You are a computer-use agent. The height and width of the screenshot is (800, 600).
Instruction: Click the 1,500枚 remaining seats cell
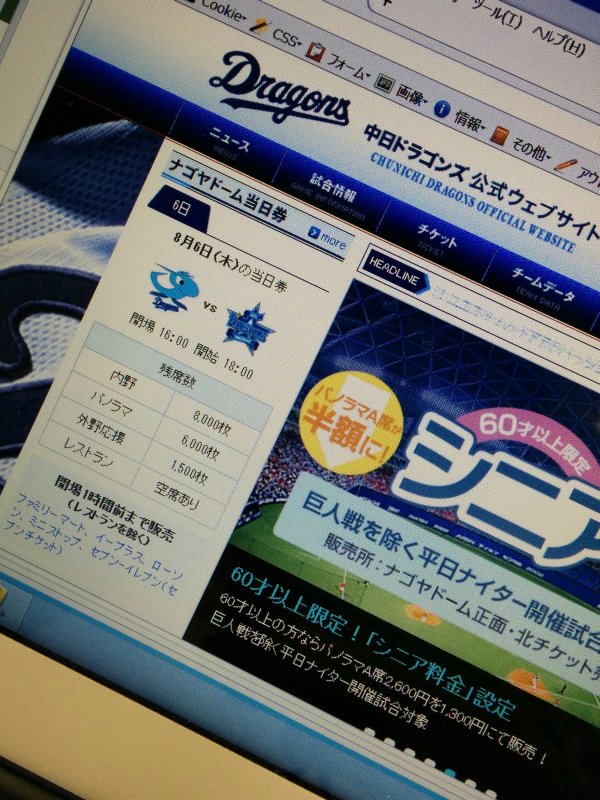188,472
